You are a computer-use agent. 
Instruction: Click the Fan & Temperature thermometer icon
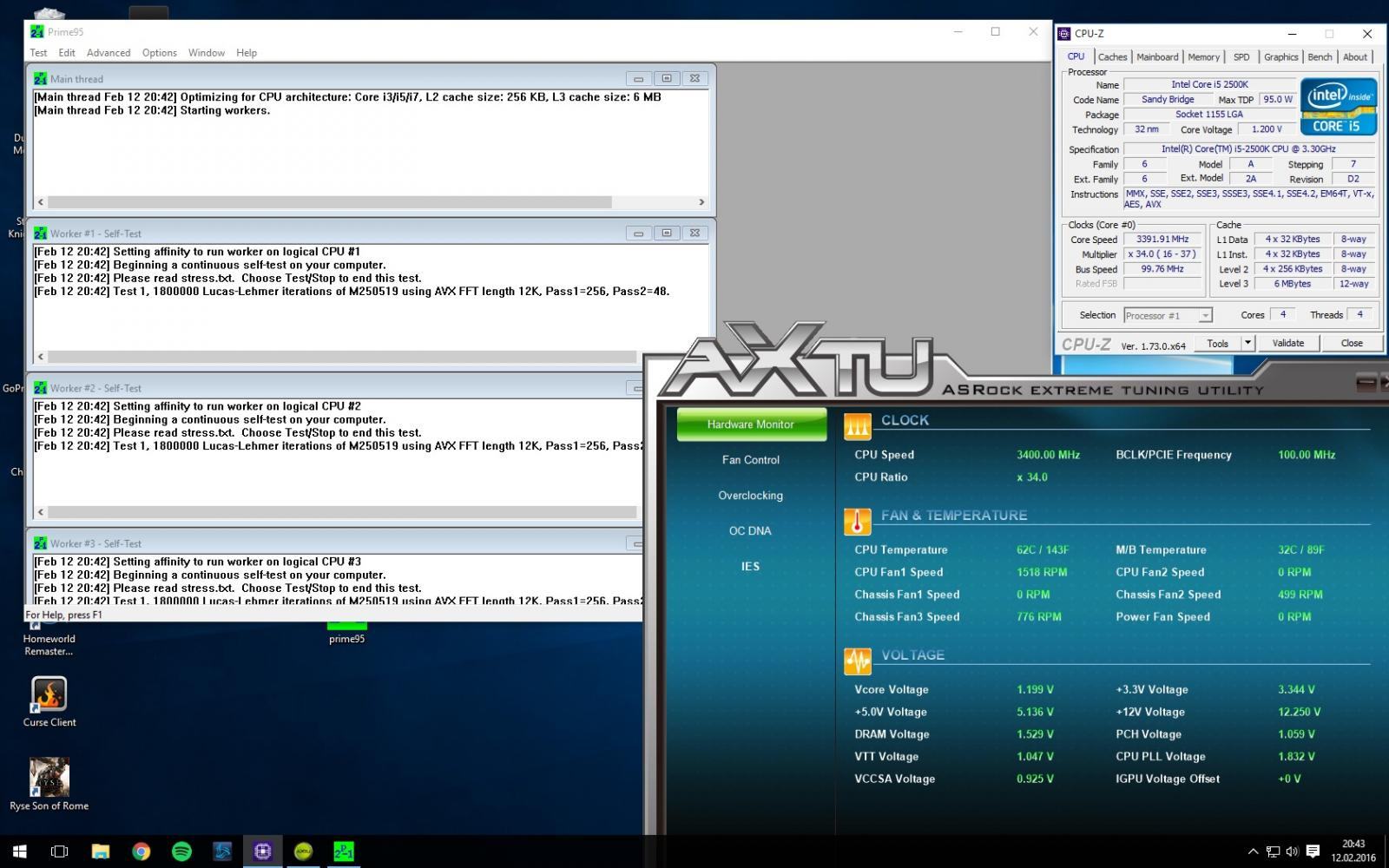(857, 521)
